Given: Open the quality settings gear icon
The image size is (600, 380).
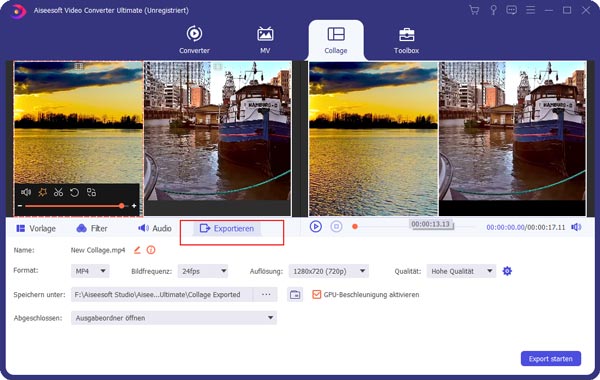Looking at the screenshot, I should [x=507, y=271].
